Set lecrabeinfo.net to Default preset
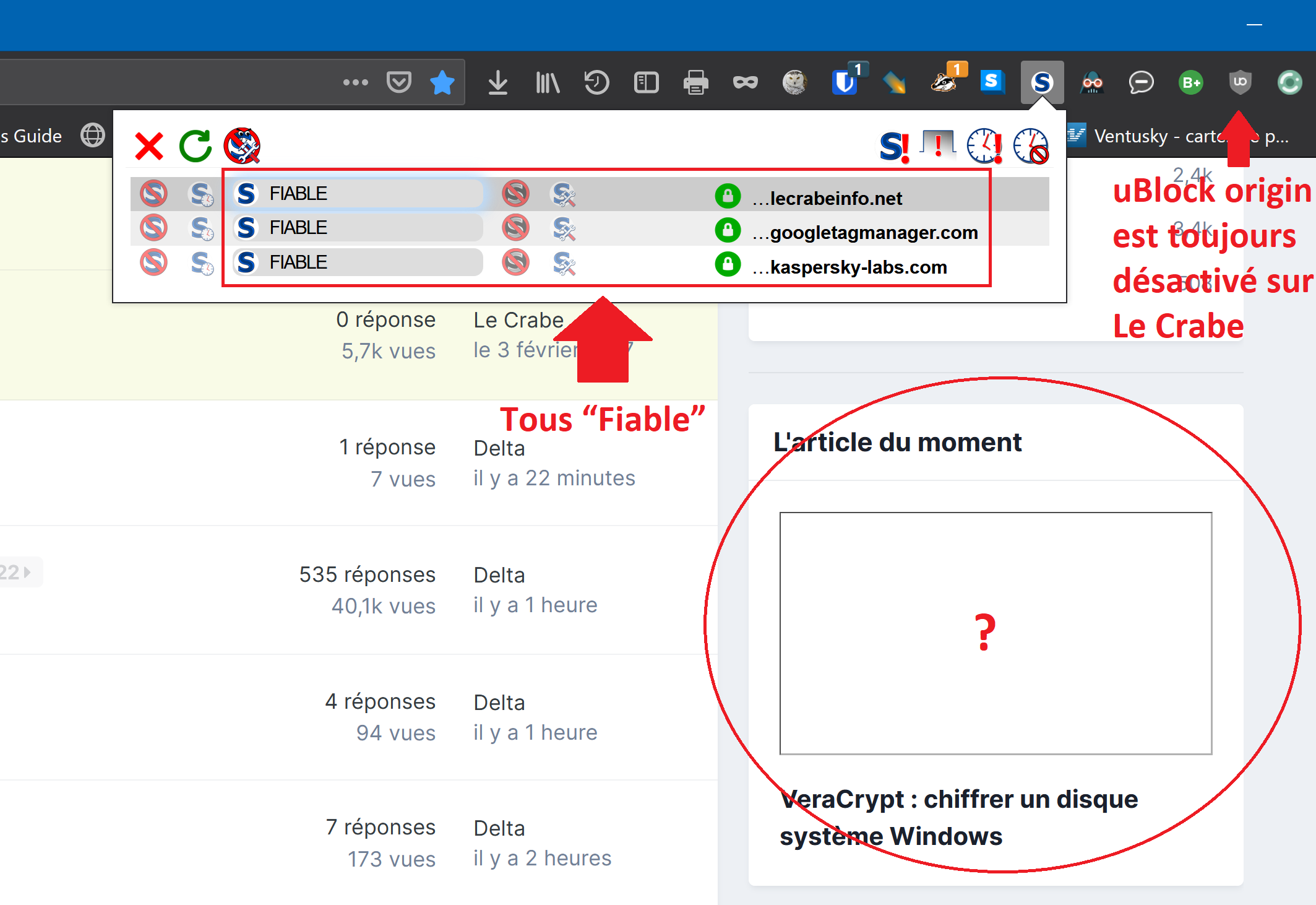The width and height of the screenshot is (1316, 905). (x=153, y=194)
